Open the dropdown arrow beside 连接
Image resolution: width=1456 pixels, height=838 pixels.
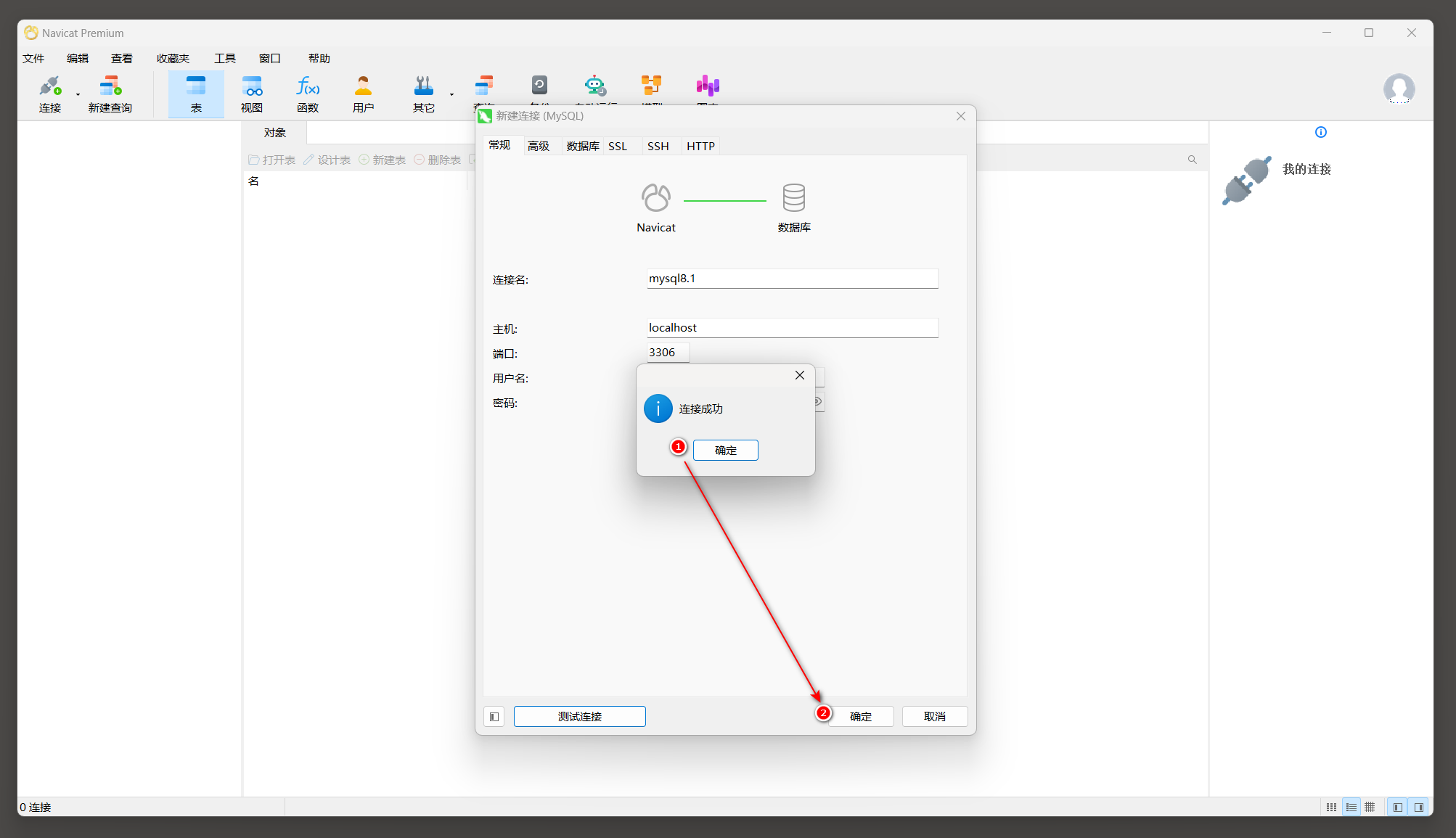point(78,94)
